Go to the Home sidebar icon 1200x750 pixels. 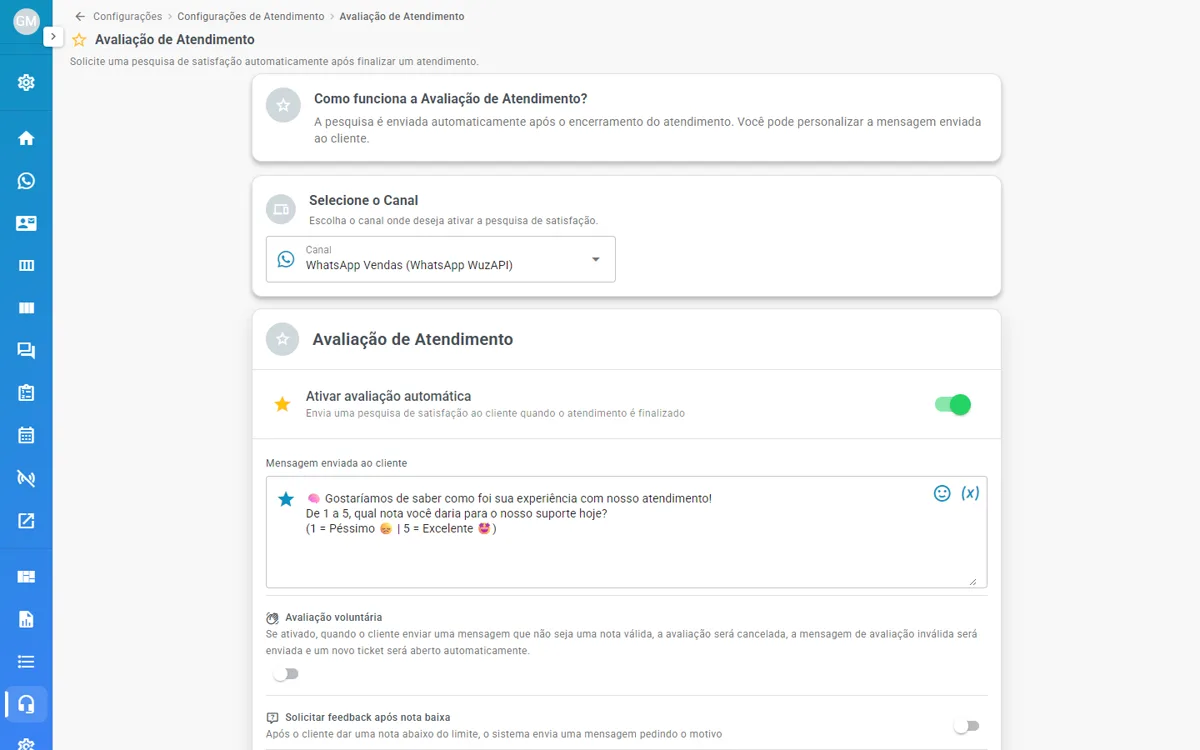coord(26,138)
